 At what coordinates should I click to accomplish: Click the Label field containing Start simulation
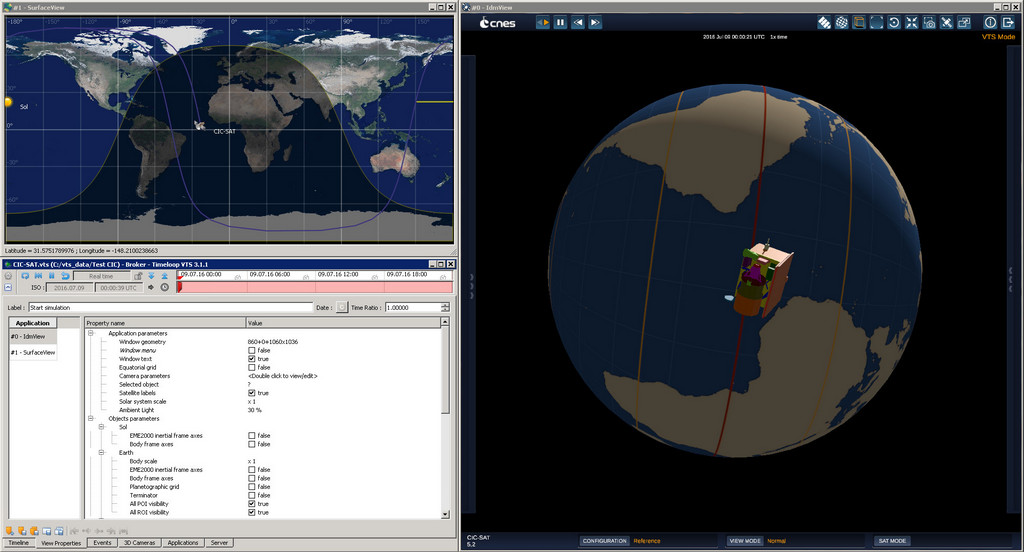[168, 308]
